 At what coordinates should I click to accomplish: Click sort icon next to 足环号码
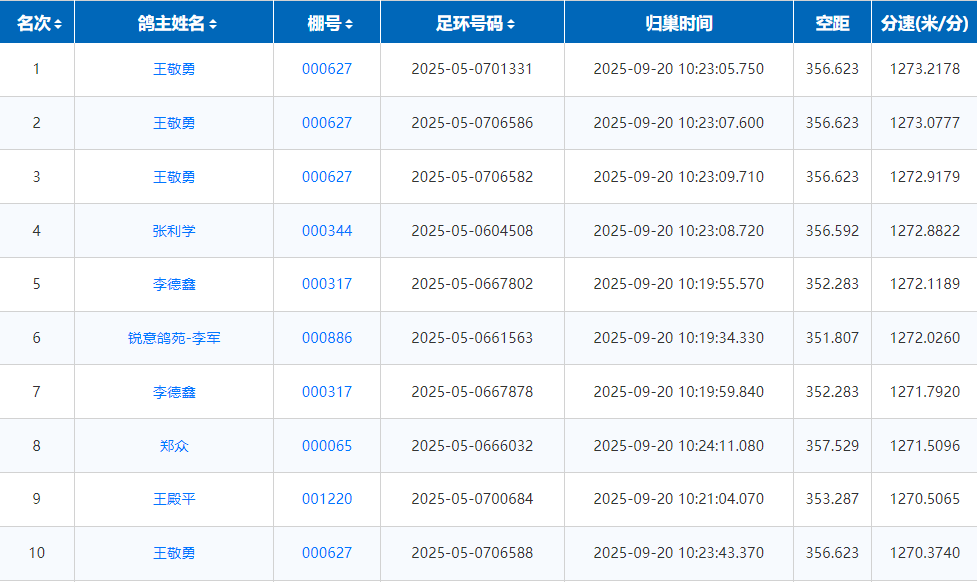coord(511,24)
